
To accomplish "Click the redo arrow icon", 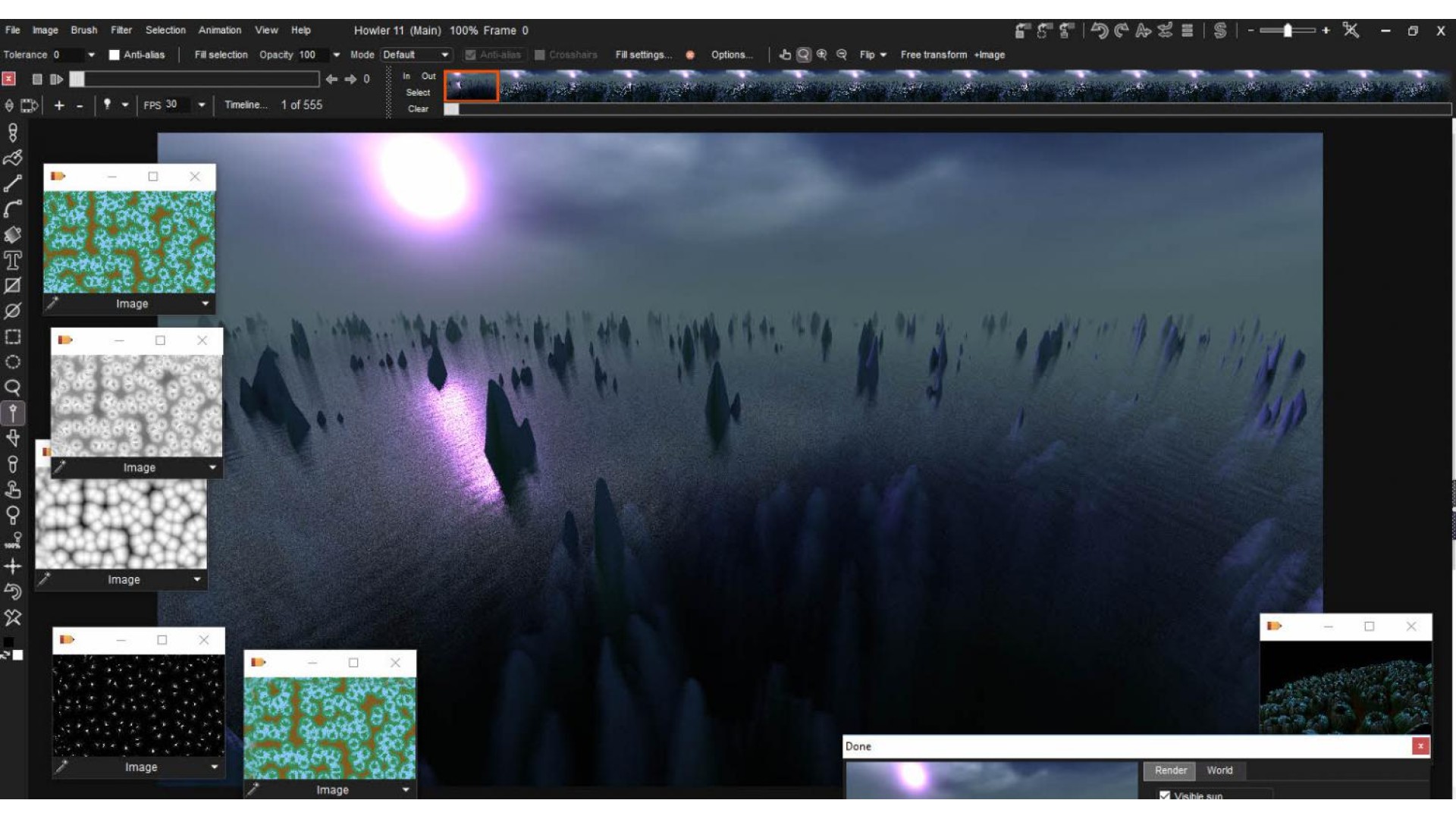I will 1121,30.
